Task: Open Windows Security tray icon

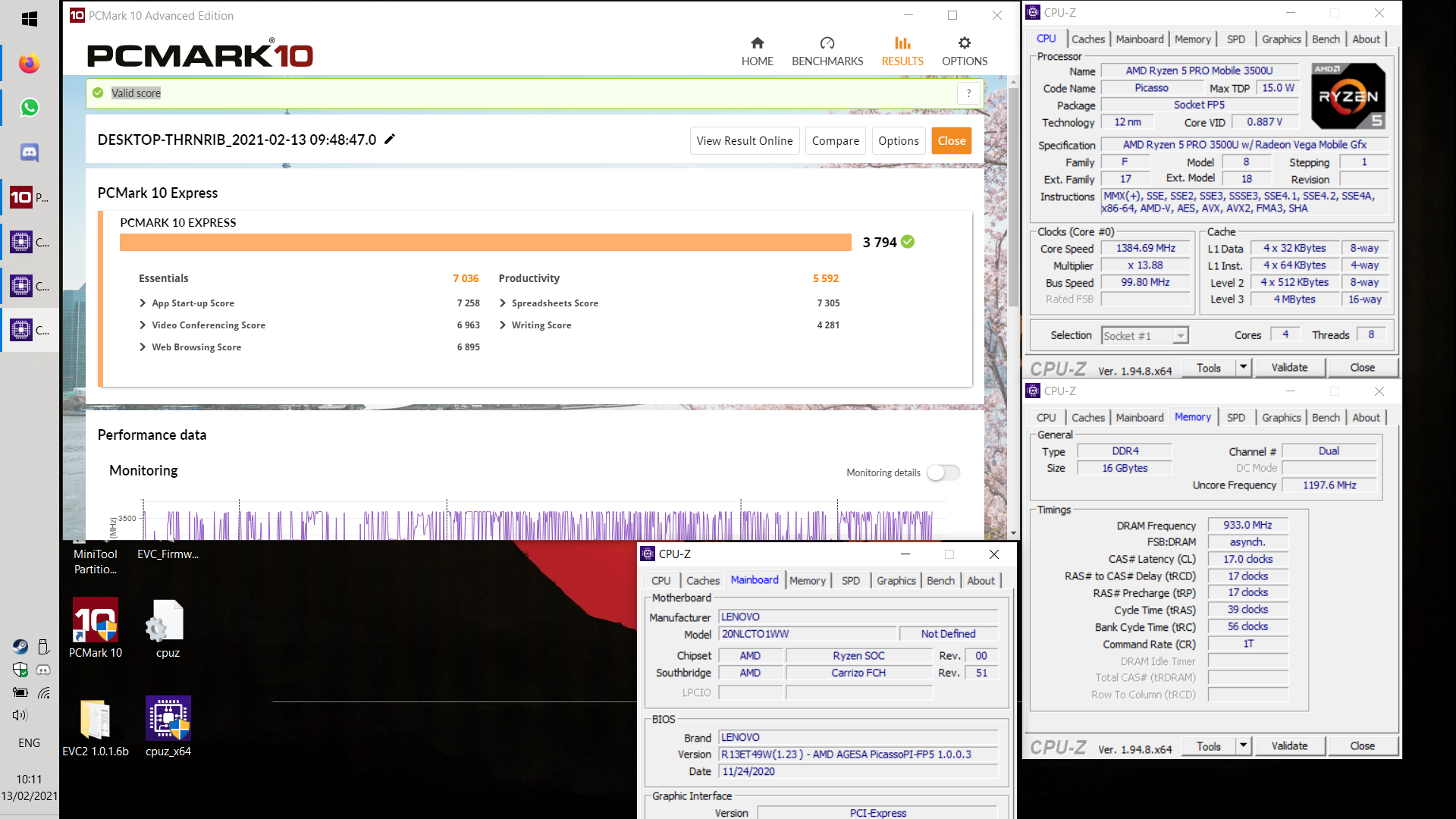Action: (x=20, y=670)
